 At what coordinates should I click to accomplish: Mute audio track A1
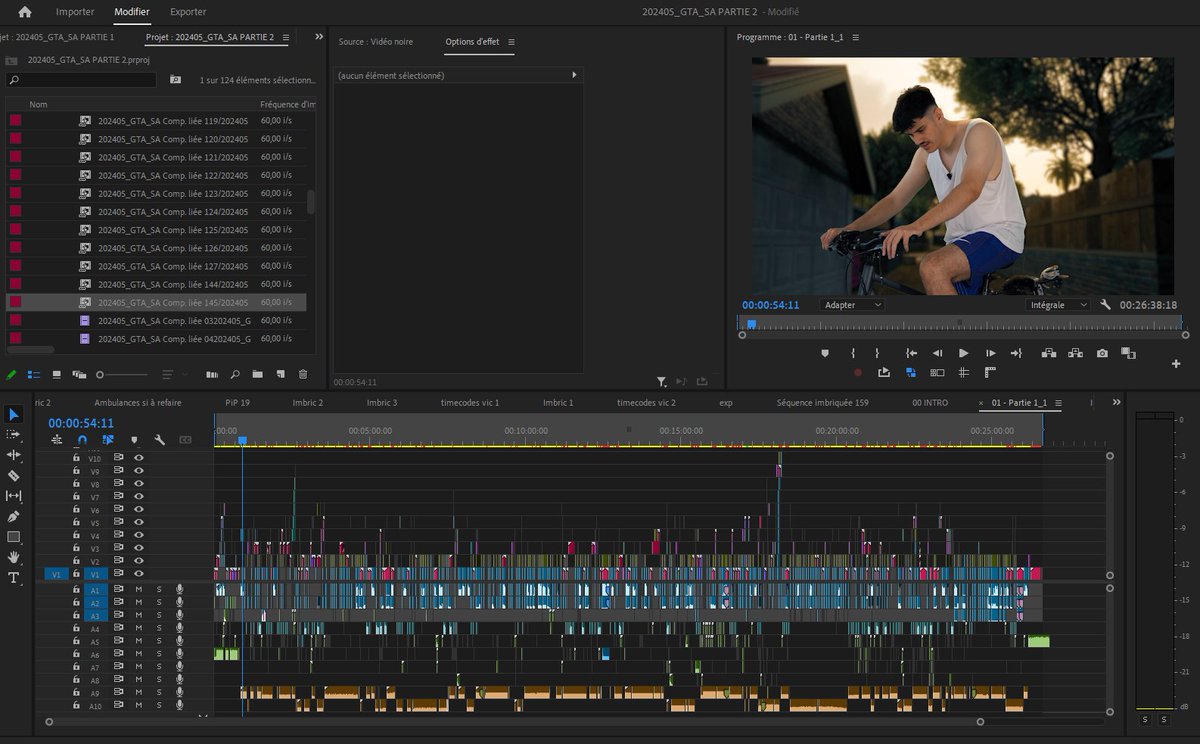pos(139,590)
